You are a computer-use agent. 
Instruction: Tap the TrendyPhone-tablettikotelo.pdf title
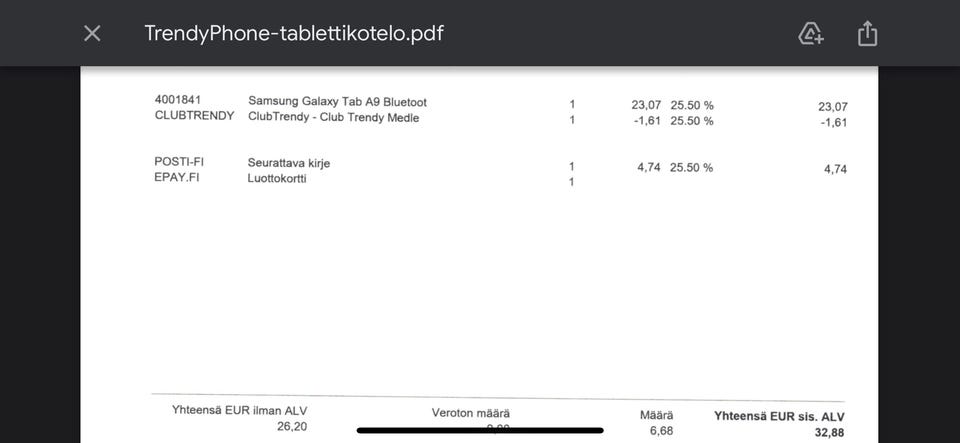click(294, 33)
